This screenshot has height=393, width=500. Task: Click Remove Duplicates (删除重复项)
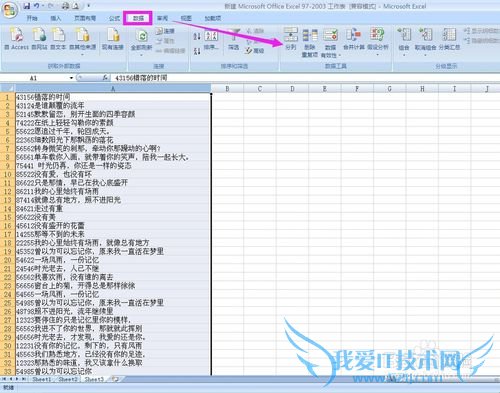(x=310, y=42)
